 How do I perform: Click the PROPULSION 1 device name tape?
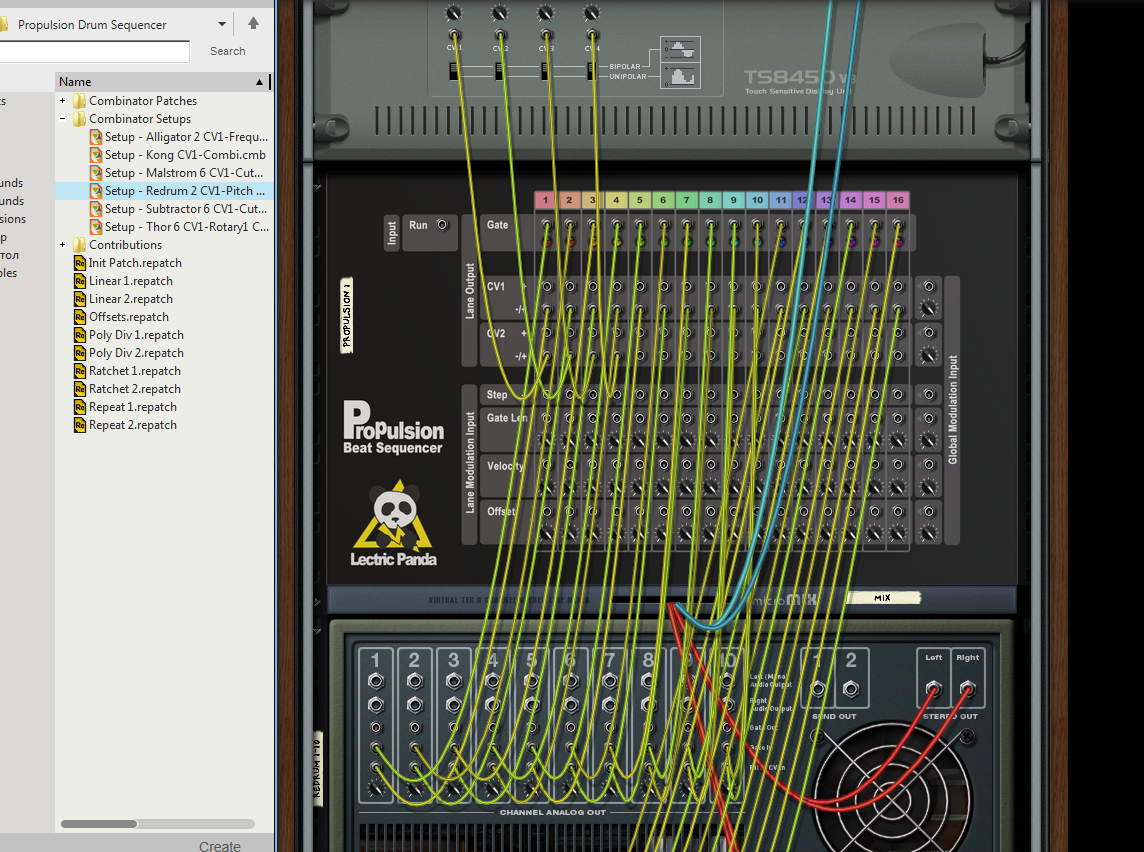pos(347,315)
